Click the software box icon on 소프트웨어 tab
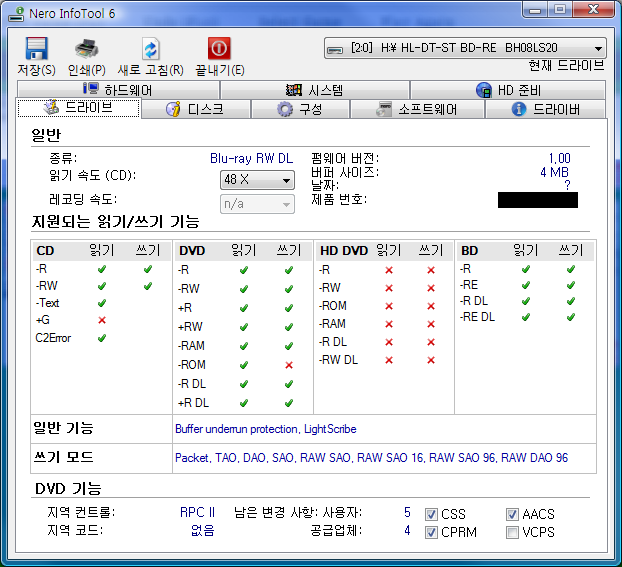Image resolution: width=622 pixels, height=567 pixels. point(384,109)
